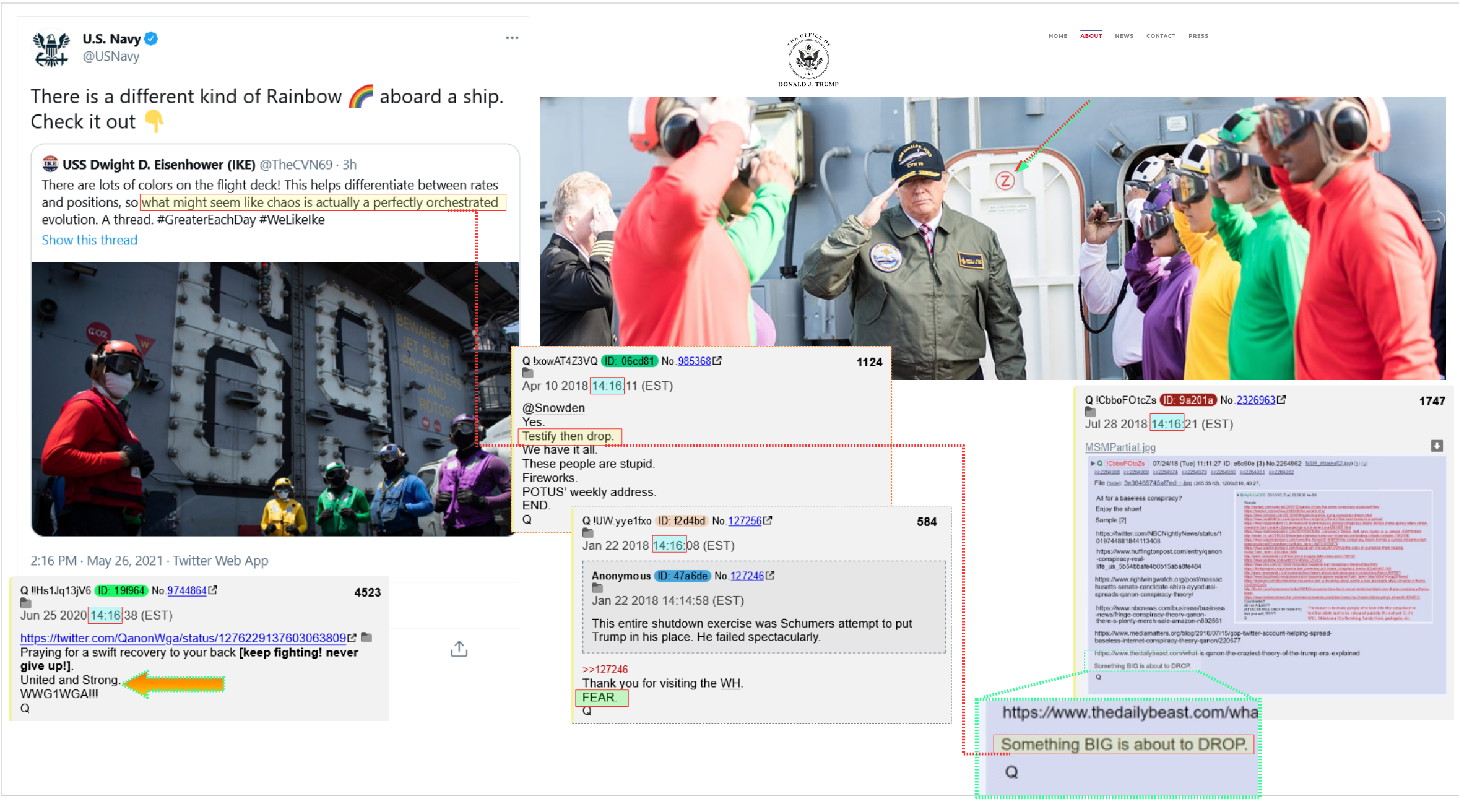Click the share icon below the tweet
This screenshot has width=1459, height=812.
[459, 649]
